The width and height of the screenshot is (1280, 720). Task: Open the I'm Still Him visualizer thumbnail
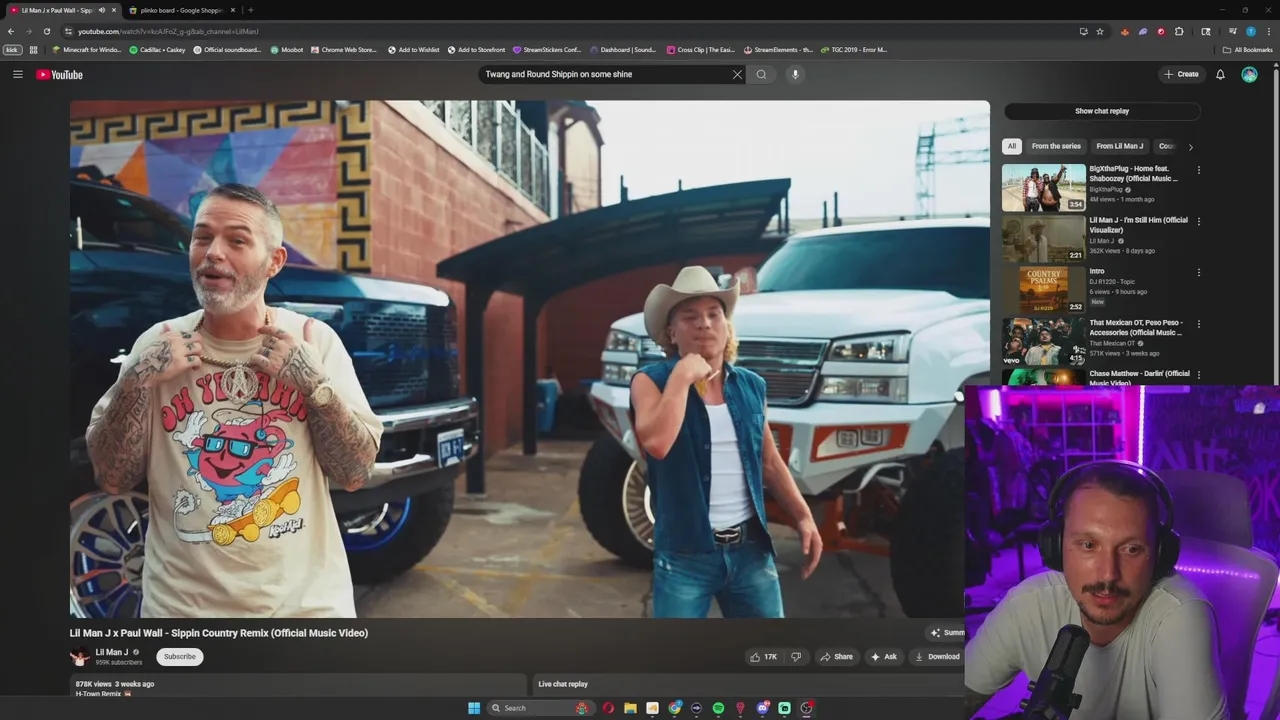click(1043, 239)
